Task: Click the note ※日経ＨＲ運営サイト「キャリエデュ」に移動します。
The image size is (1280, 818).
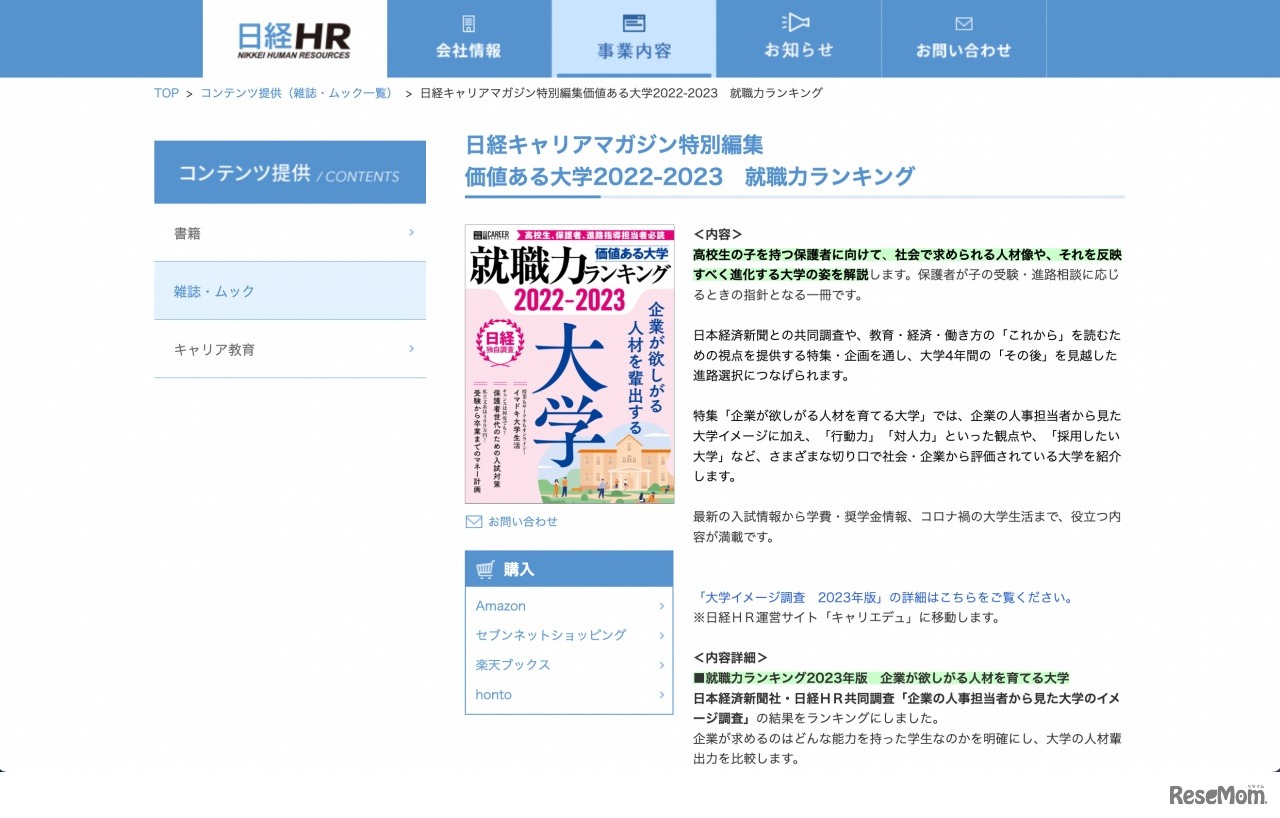Action: pos(847,617)
